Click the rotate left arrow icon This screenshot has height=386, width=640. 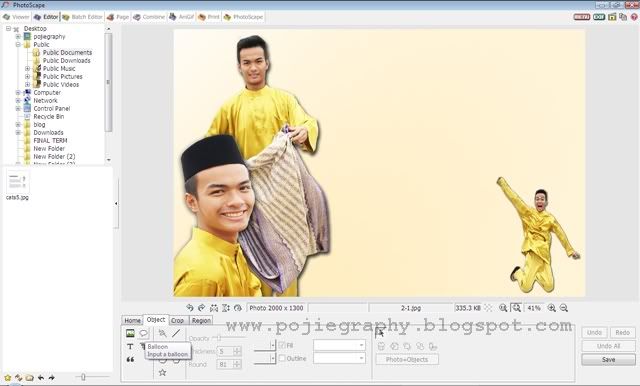(190, 308)
